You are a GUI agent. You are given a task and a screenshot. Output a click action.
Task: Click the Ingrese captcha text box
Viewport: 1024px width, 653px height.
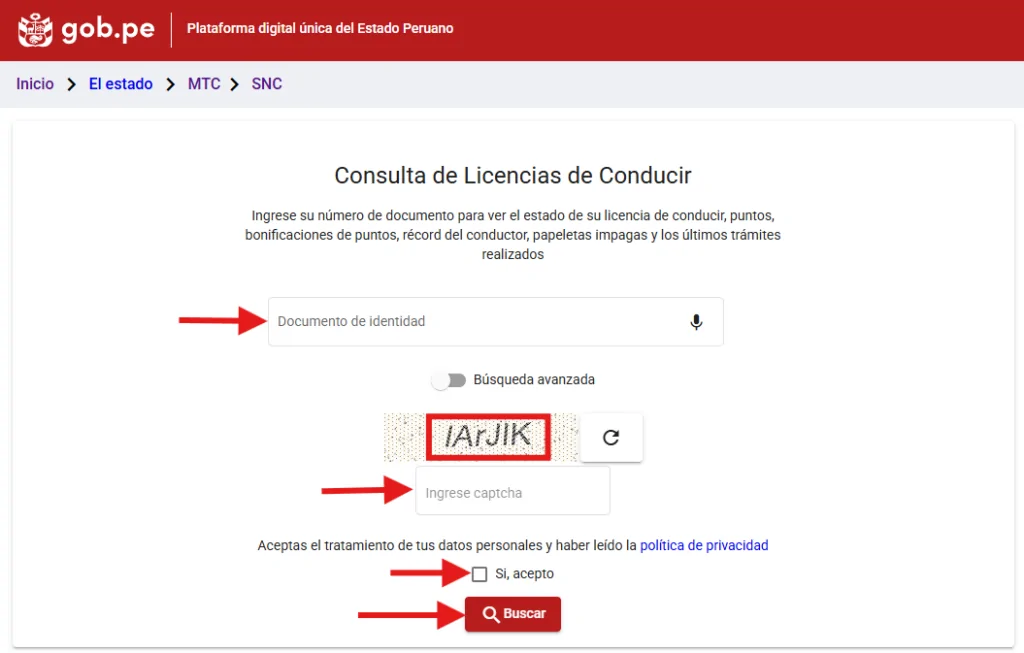512,492
